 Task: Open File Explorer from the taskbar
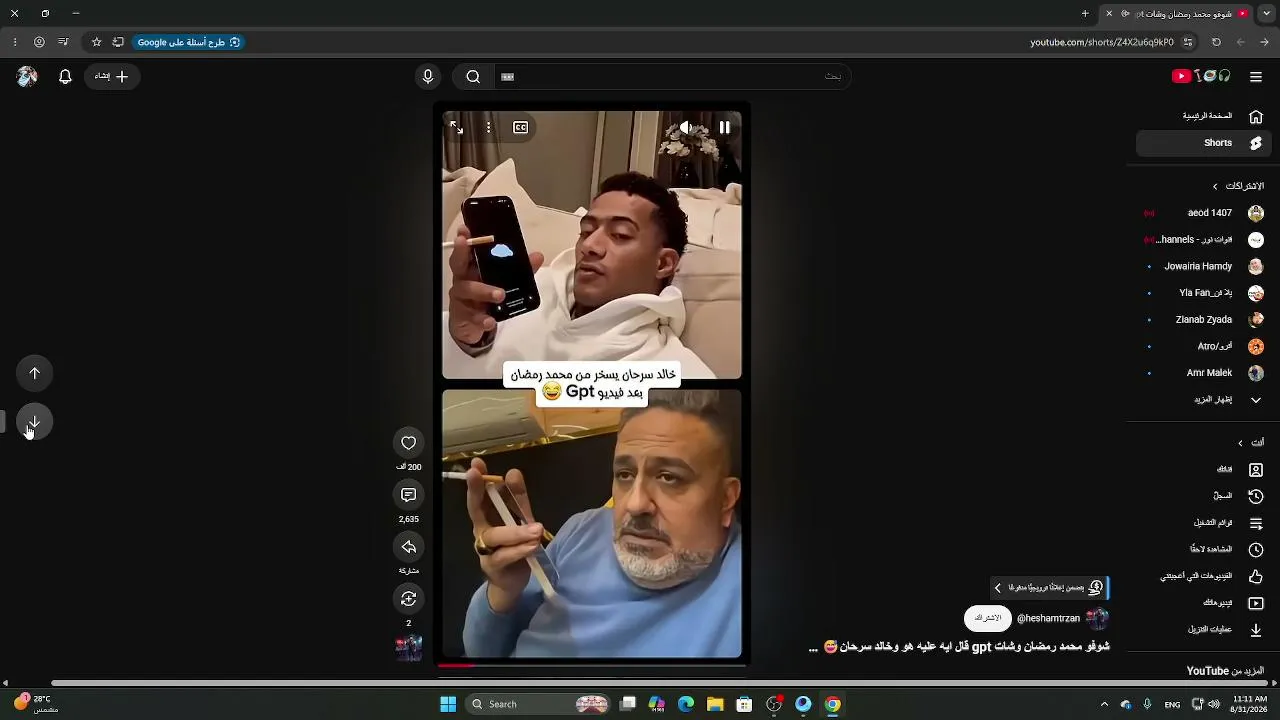click(x=715, y=704)
